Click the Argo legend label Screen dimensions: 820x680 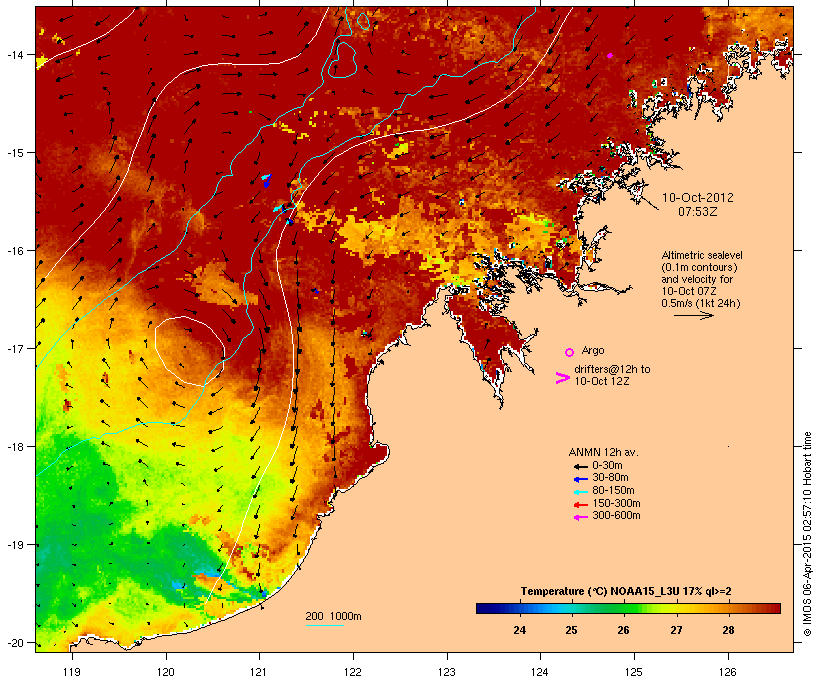click(593, 350)
